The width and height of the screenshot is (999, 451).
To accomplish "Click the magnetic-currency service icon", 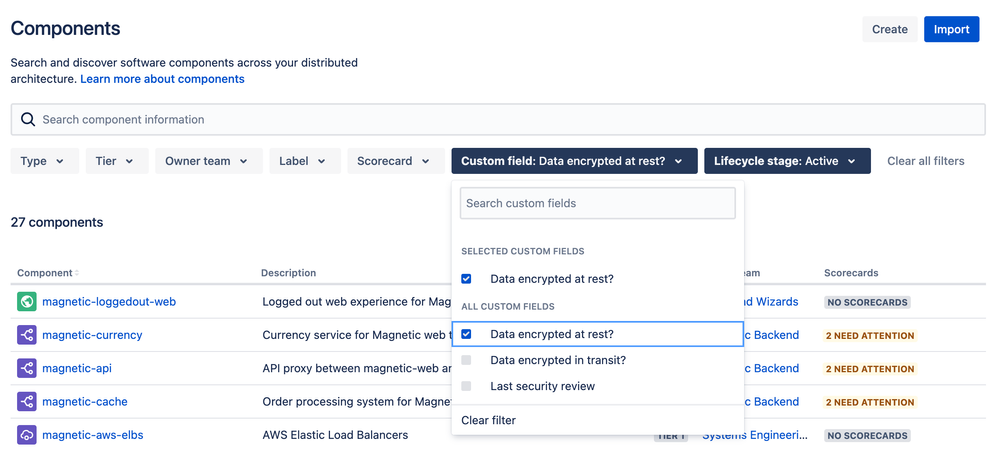I will tap(27, 335).
